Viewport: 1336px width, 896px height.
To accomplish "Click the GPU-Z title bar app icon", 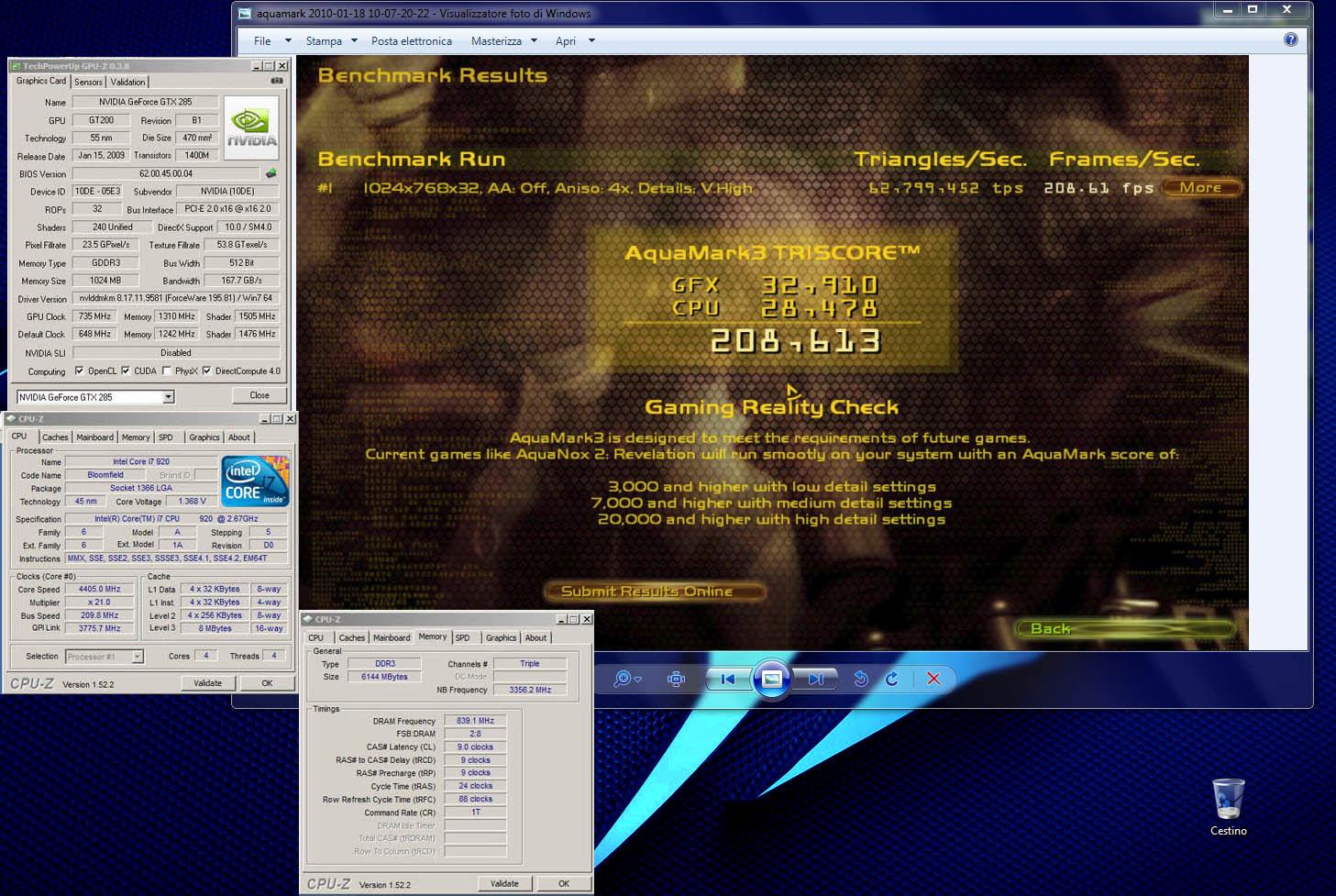I will tap(16, 66).
